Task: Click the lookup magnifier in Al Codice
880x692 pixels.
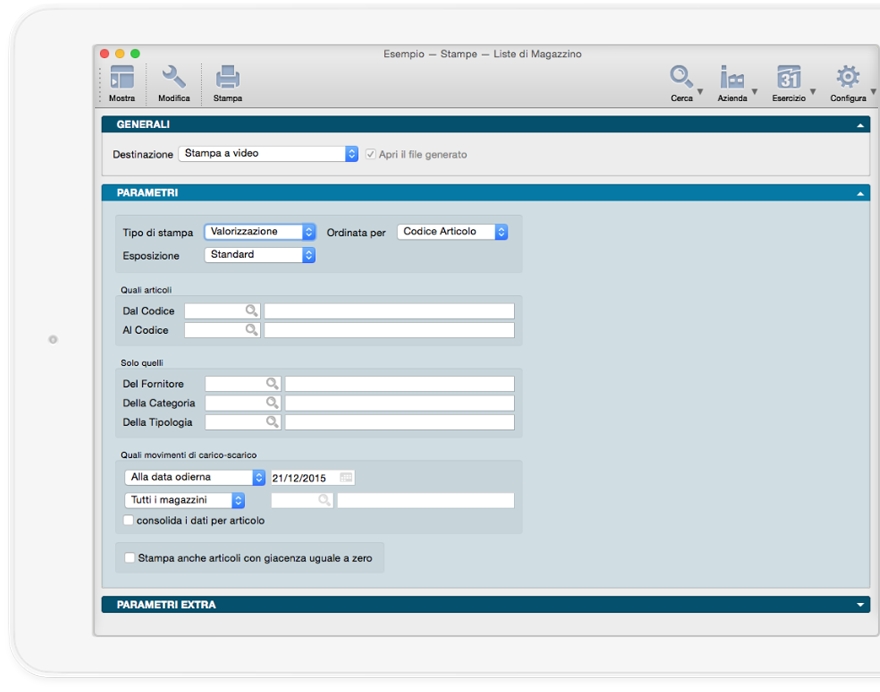Action: (251, 329)
